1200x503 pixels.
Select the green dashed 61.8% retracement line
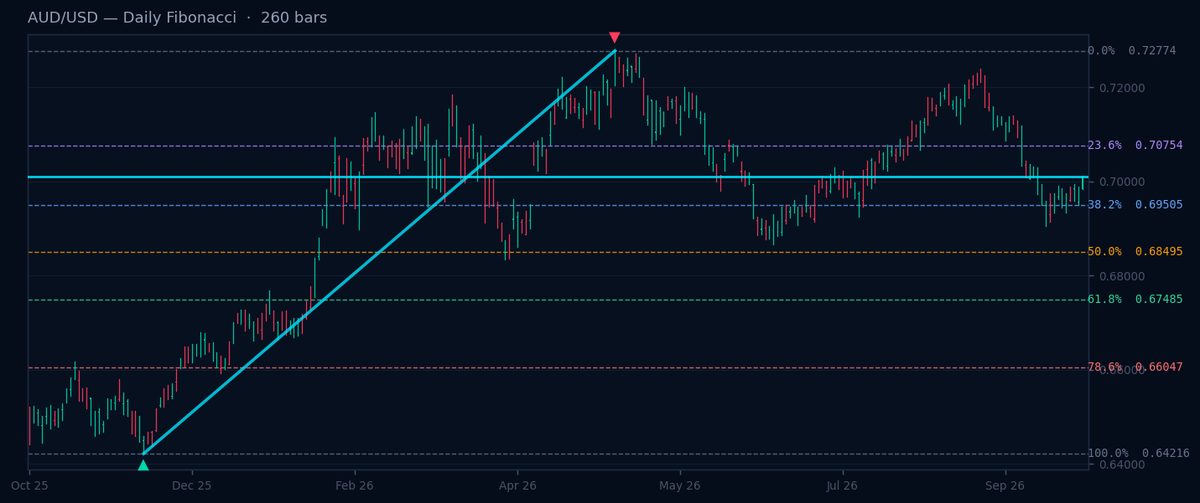558,300
